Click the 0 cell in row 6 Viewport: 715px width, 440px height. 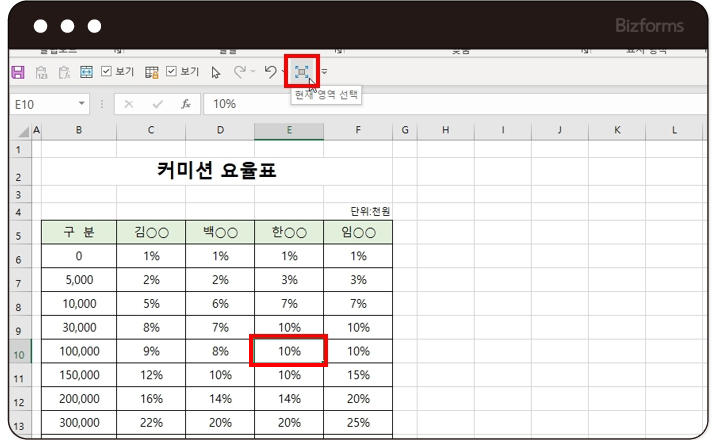pos(79,256)
